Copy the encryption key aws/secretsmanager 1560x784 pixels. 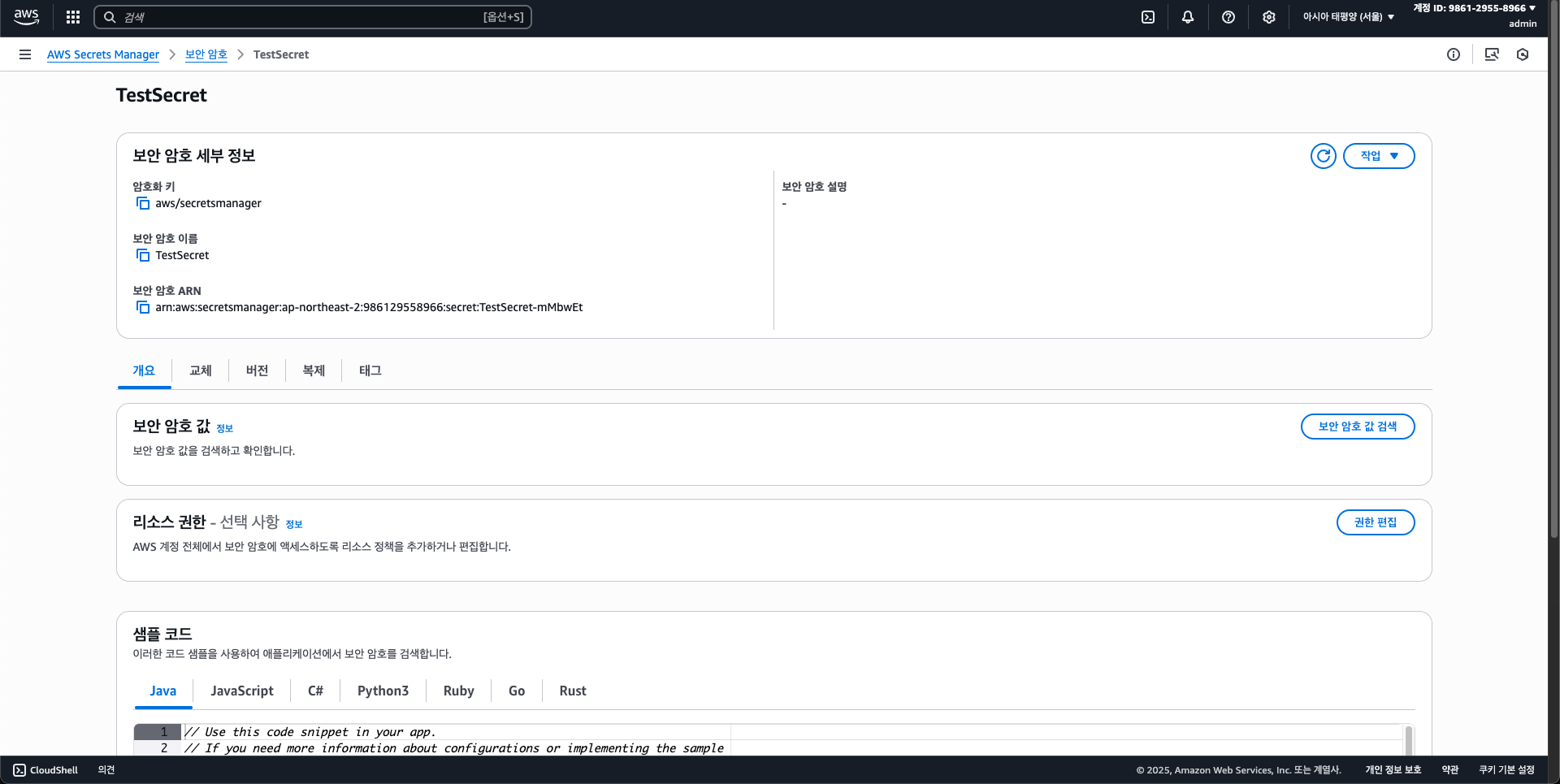tap(143, 203)
